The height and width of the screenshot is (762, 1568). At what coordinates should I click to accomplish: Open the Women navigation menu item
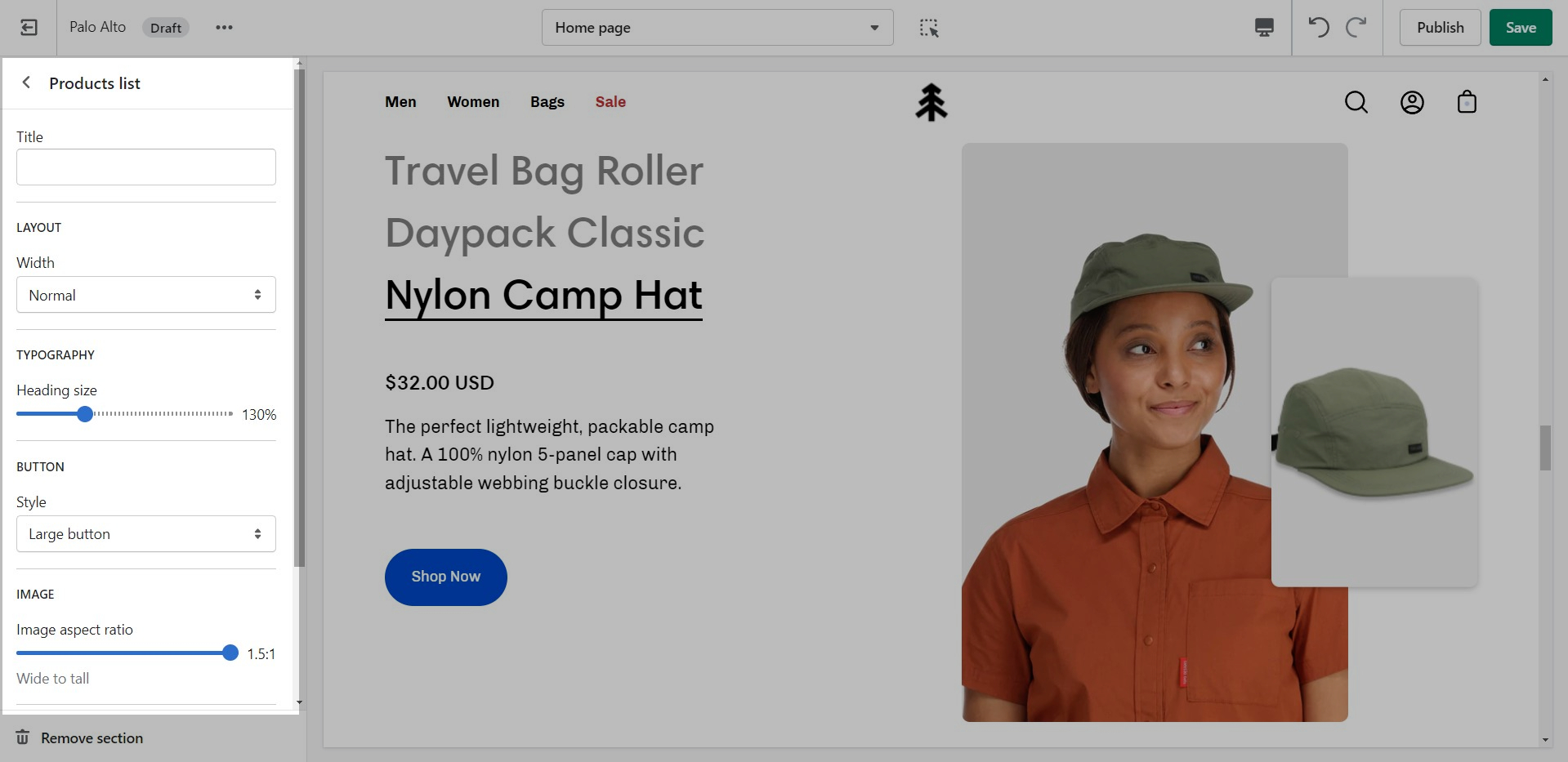coord(473,102)
